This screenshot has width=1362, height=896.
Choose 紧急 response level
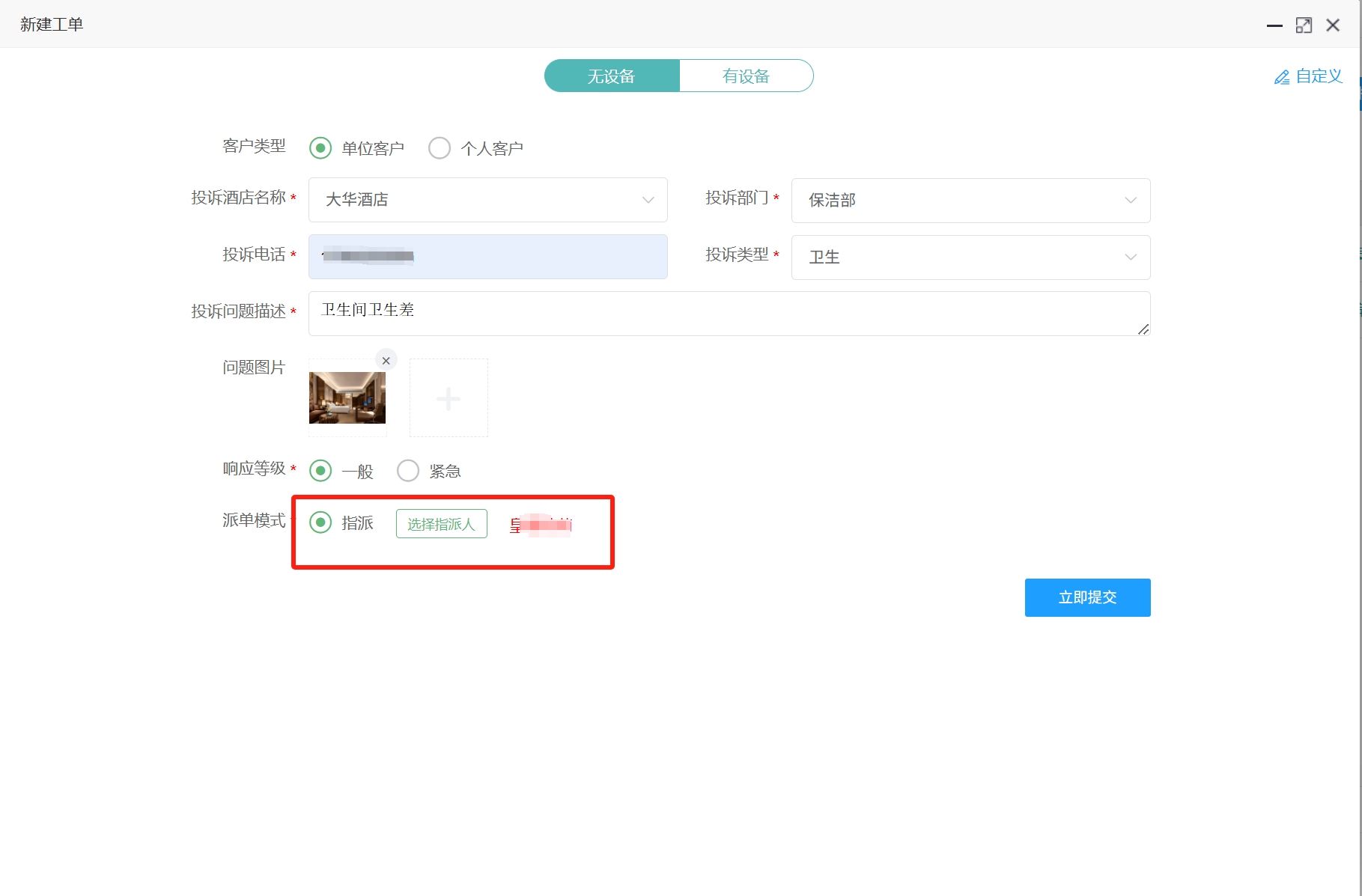point(408,471)
